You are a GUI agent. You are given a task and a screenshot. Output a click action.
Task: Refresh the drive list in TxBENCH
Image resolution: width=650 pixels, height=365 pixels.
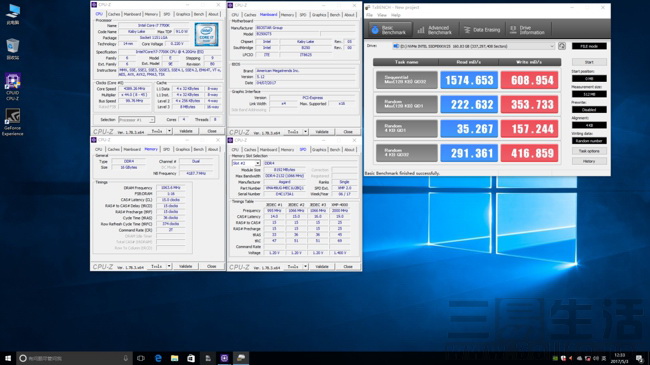(x=562, y=46)
